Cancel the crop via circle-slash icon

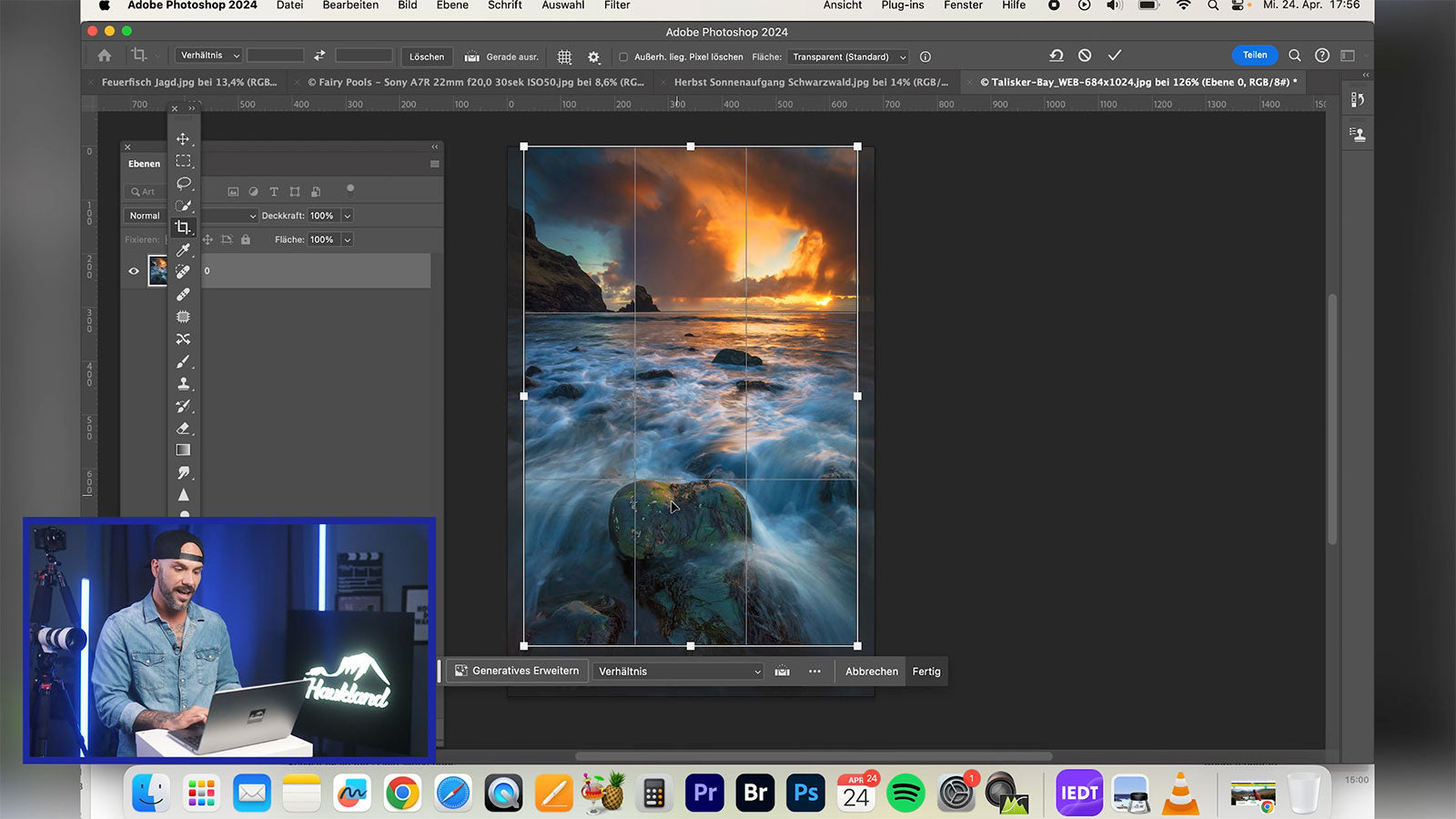tap(1085, 56)
